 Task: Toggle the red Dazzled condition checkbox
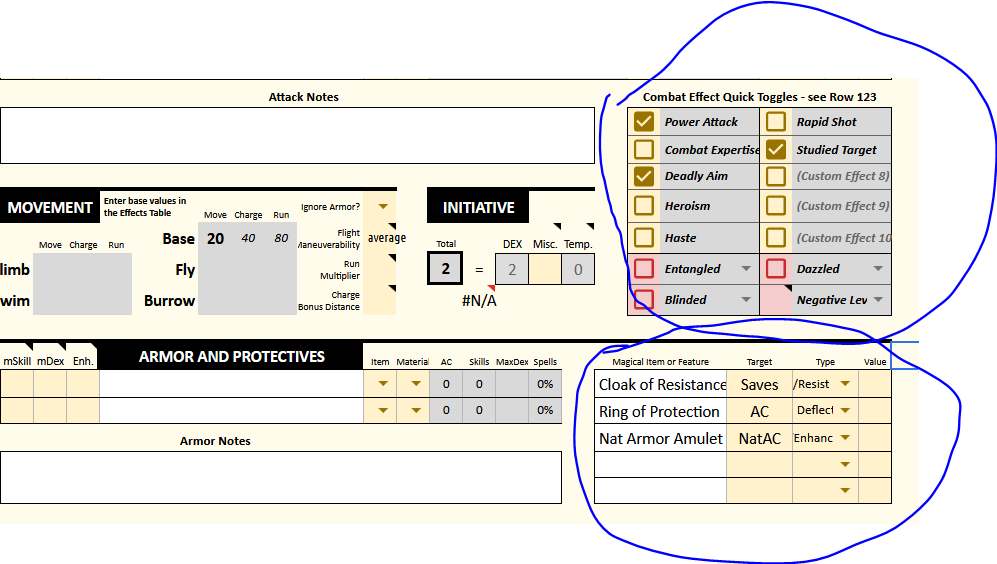[776, 268]
